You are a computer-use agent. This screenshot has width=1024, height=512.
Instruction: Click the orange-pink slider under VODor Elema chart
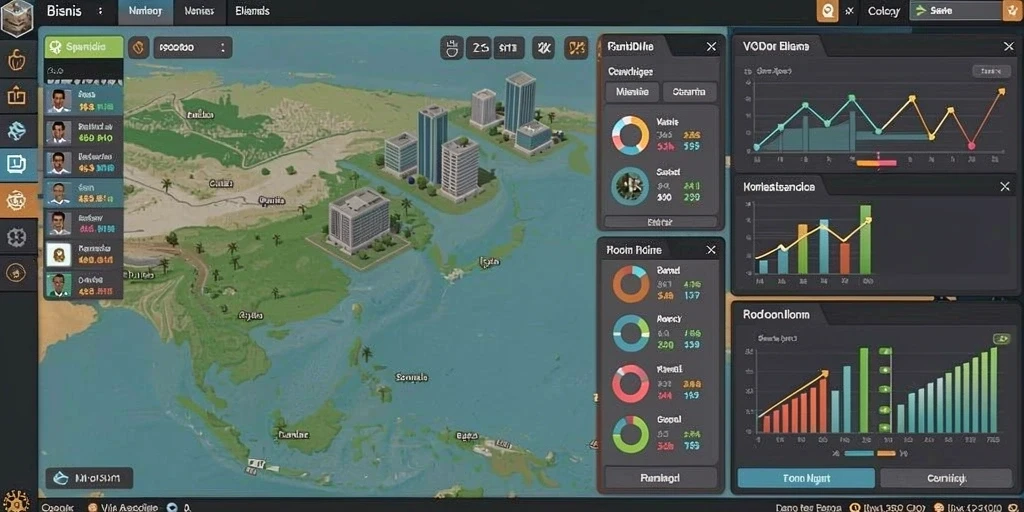pos(877,163)
